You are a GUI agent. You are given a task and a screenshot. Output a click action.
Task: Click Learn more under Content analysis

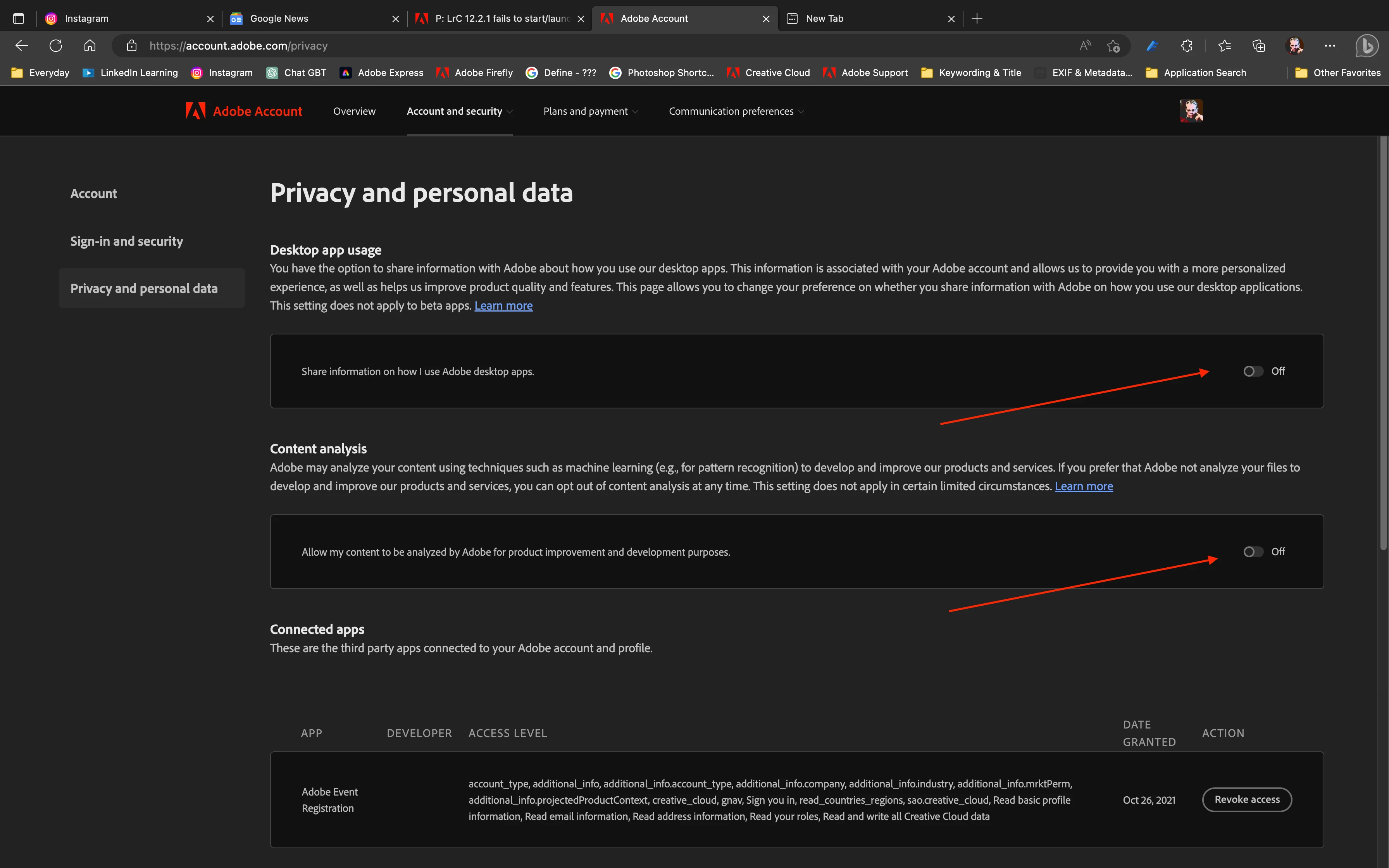coord(1084,486)
